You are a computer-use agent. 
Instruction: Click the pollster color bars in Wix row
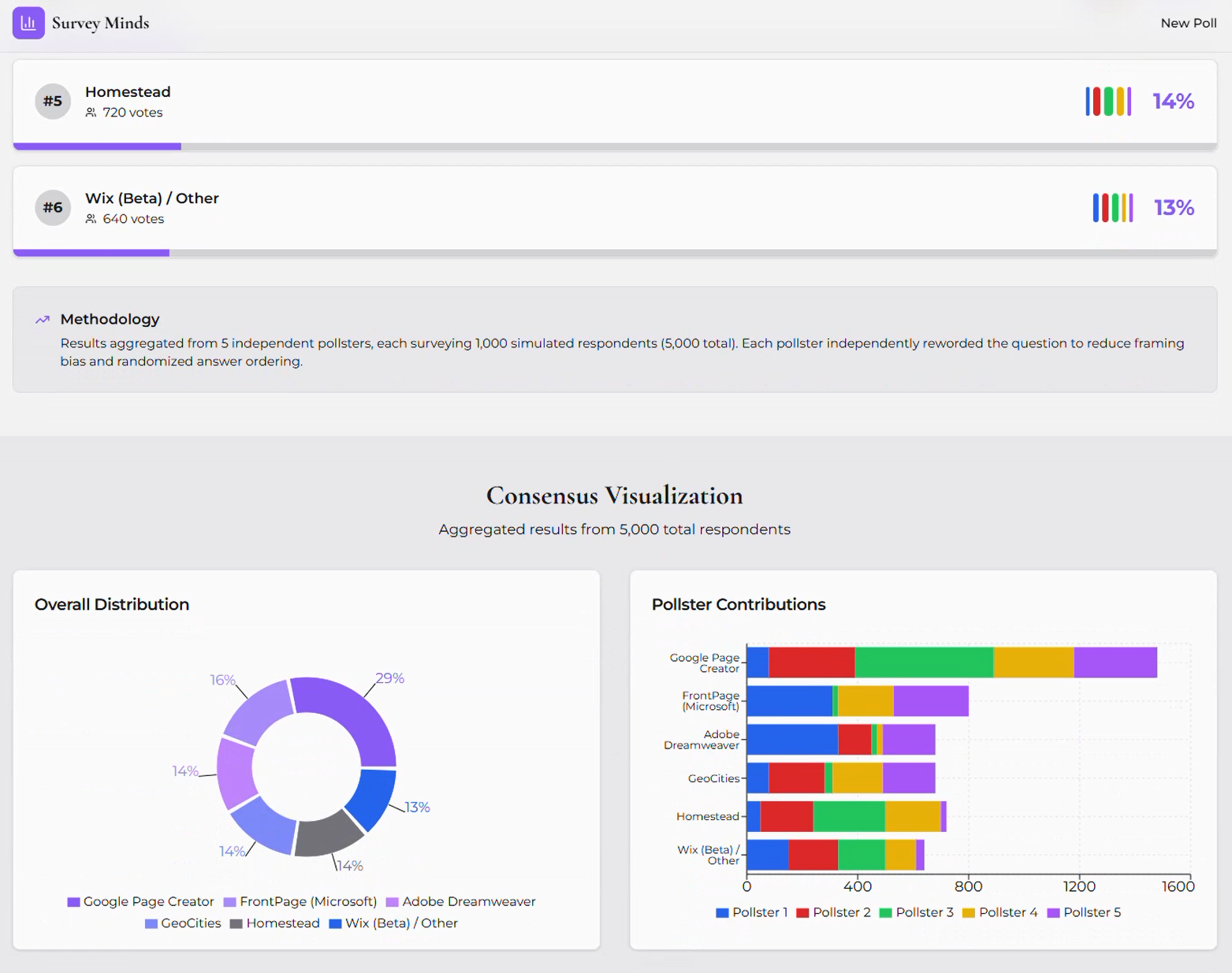pos(1113,207)
